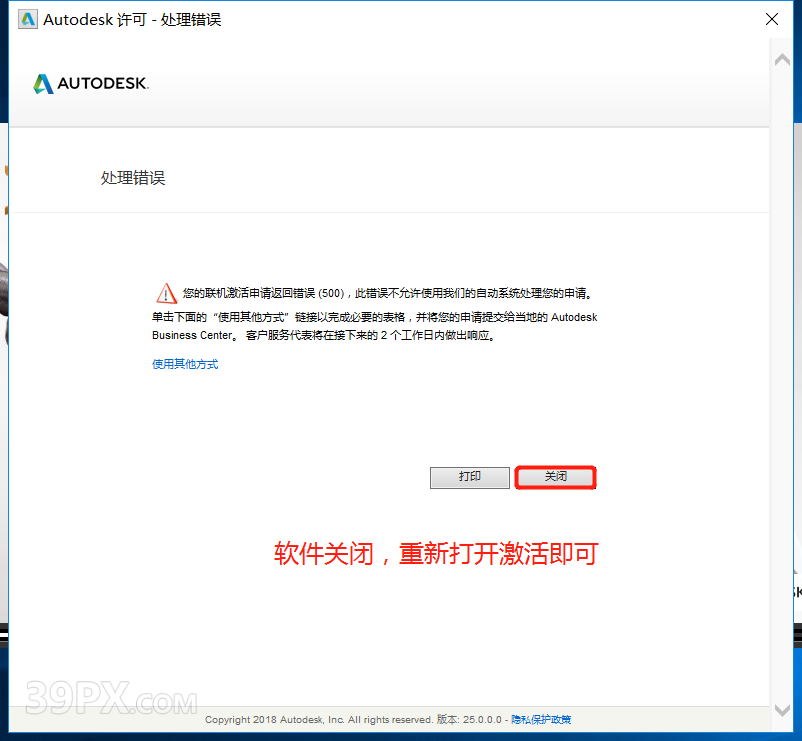This screenshot has height=741, width=802.
Task: Open the 隐私保护政策 link
Action: [x=541, y=720]
